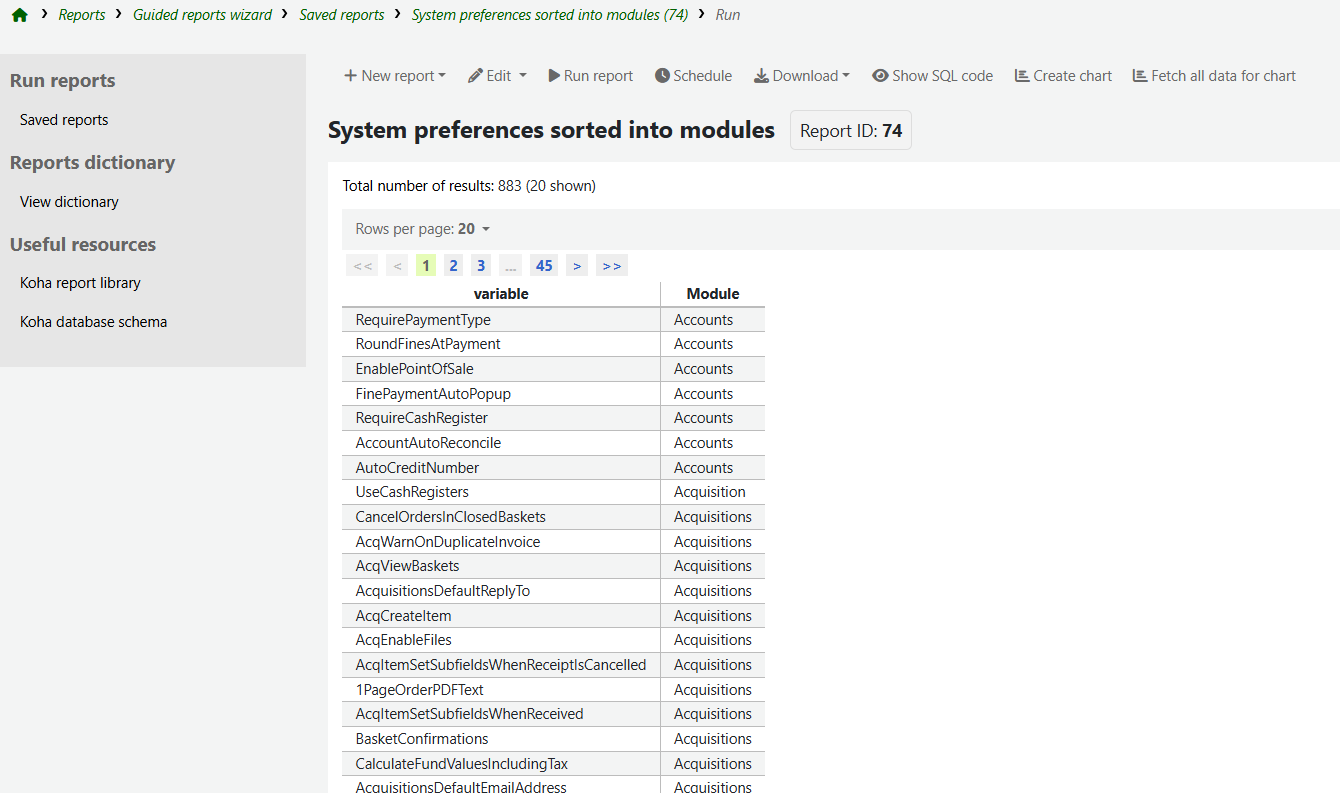The width and height of the screenshot is (1340, 793).
Task: Open the Download dropdown menu
Action: click(801, 76)
